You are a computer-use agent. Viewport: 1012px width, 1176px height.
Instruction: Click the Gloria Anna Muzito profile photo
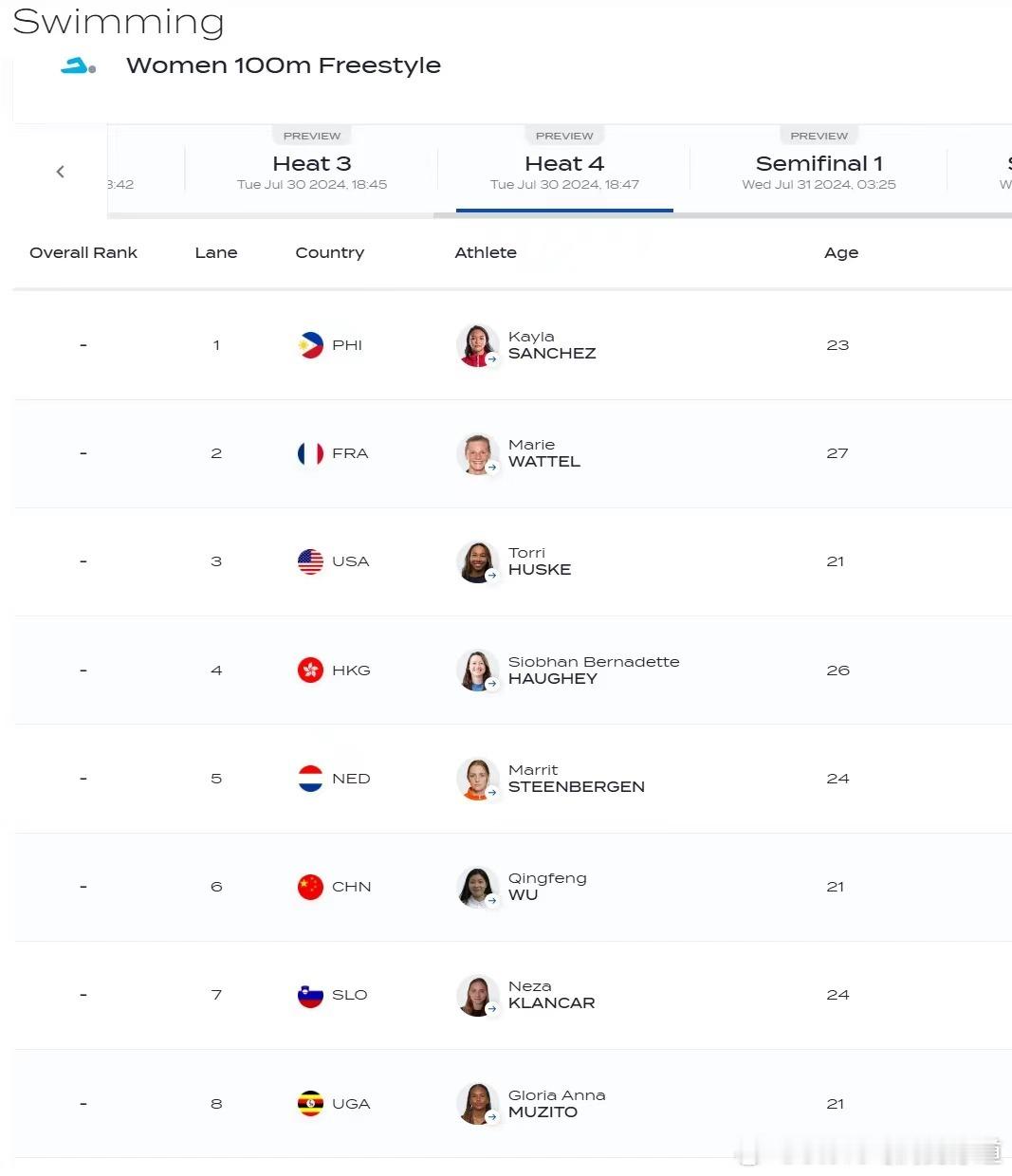(478, 1104)
